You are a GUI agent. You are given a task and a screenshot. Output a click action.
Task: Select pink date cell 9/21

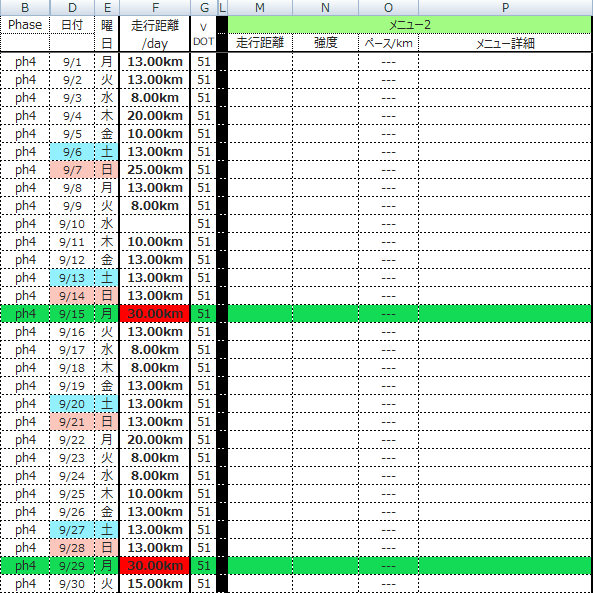tap(72, 422)
